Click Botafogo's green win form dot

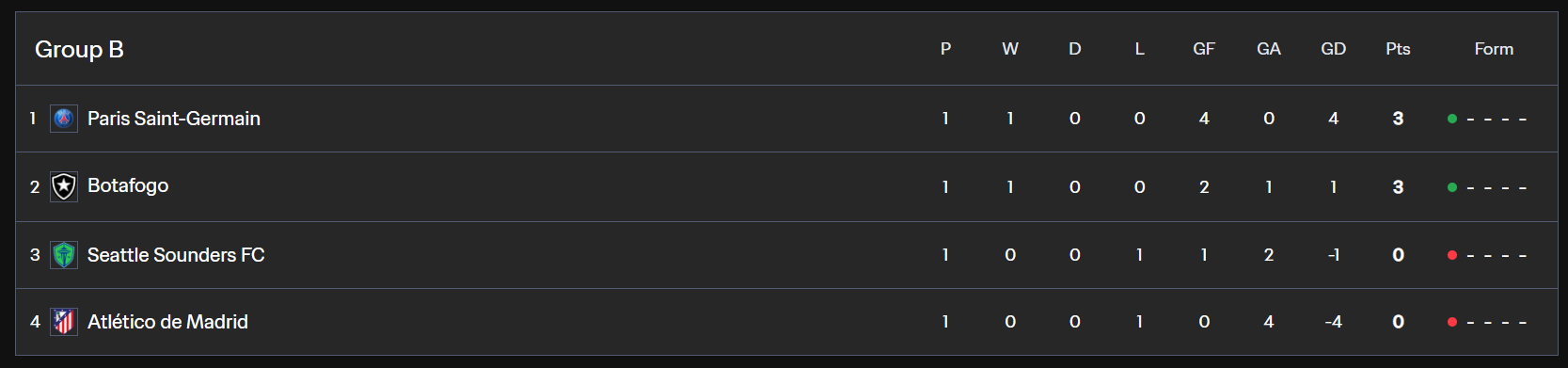click(x=1452, y=187)
